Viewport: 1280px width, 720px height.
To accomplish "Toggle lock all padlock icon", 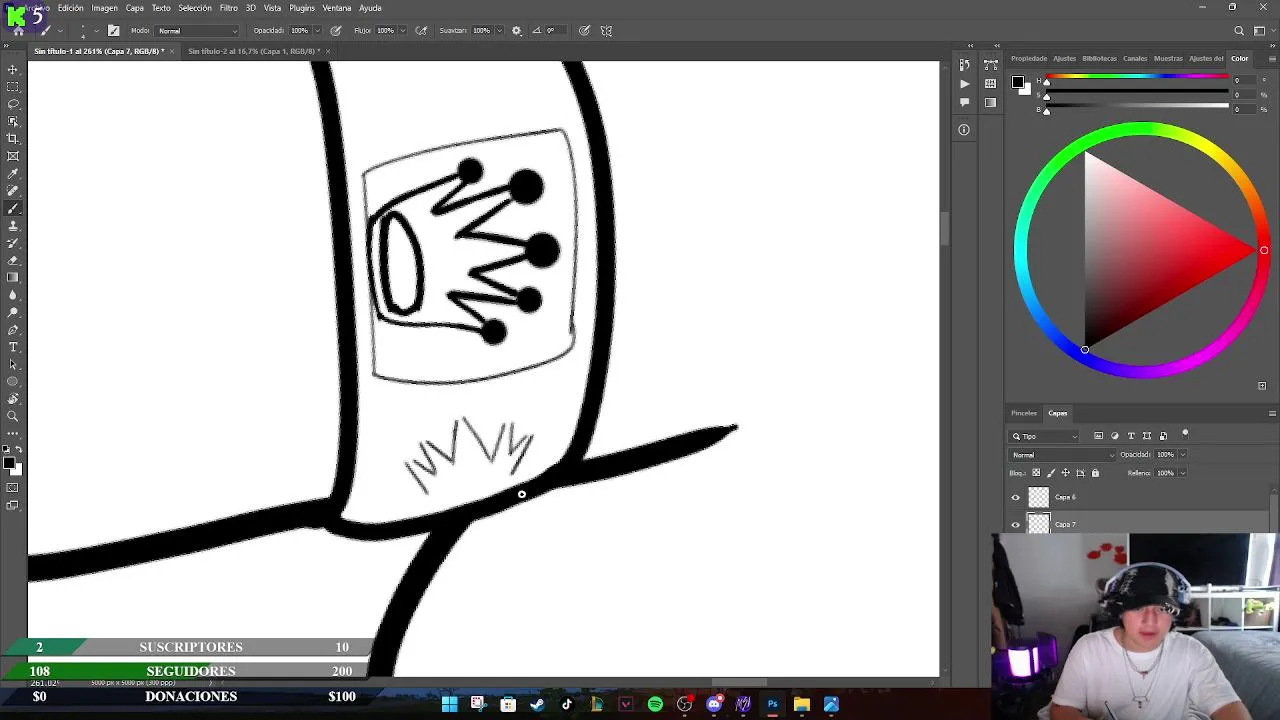I will click(x=1095, y=473).
